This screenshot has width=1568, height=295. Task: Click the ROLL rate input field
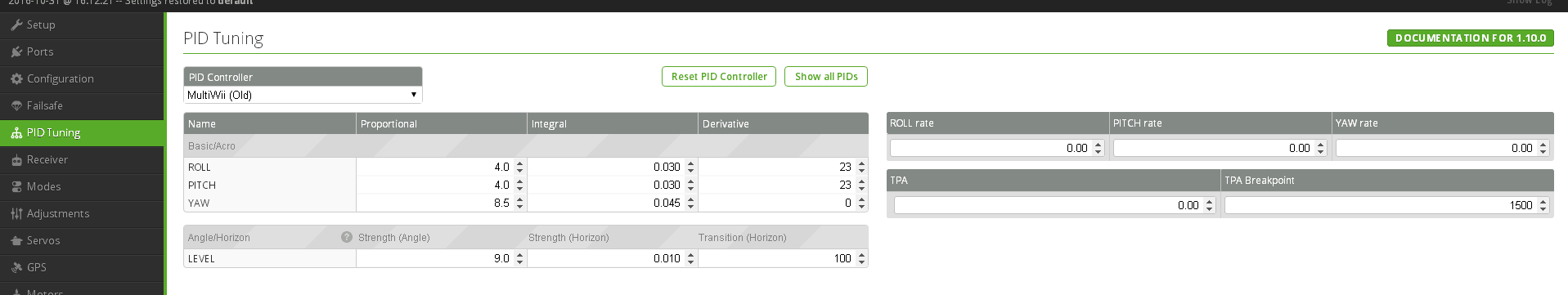(x=997, y=148)
